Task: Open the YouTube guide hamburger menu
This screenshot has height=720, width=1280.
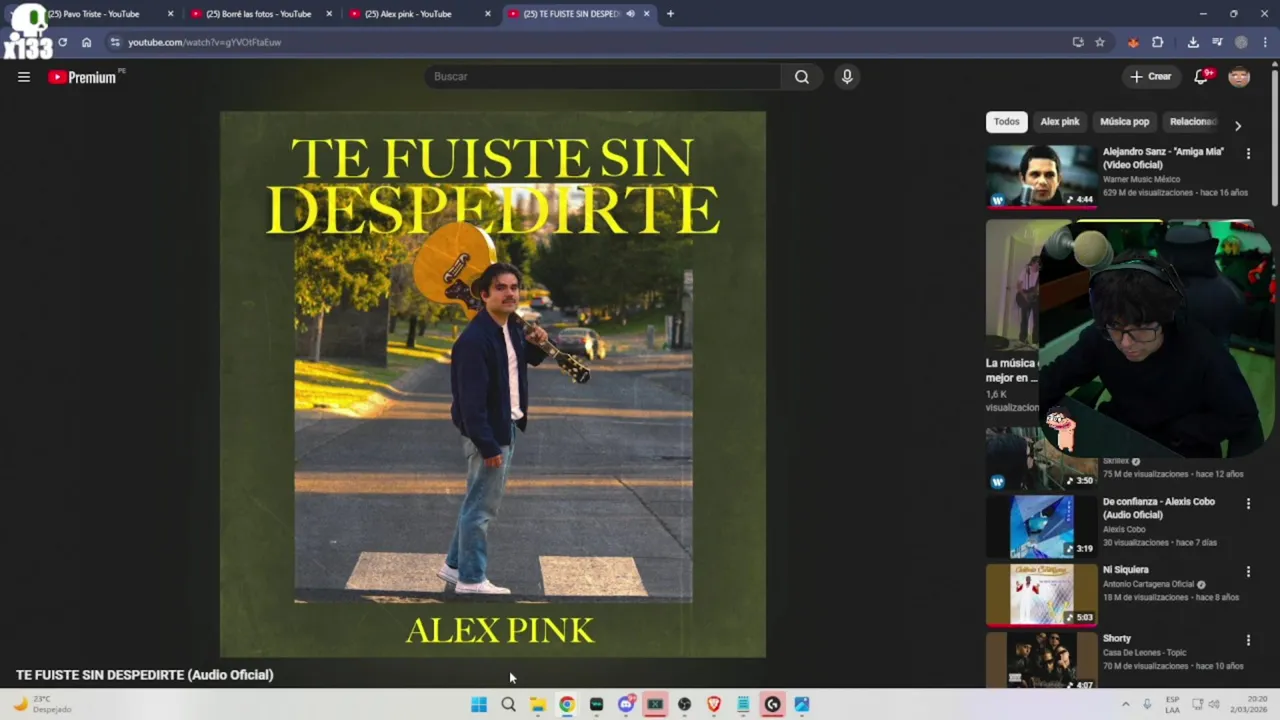Action: (x=24, y=77)
